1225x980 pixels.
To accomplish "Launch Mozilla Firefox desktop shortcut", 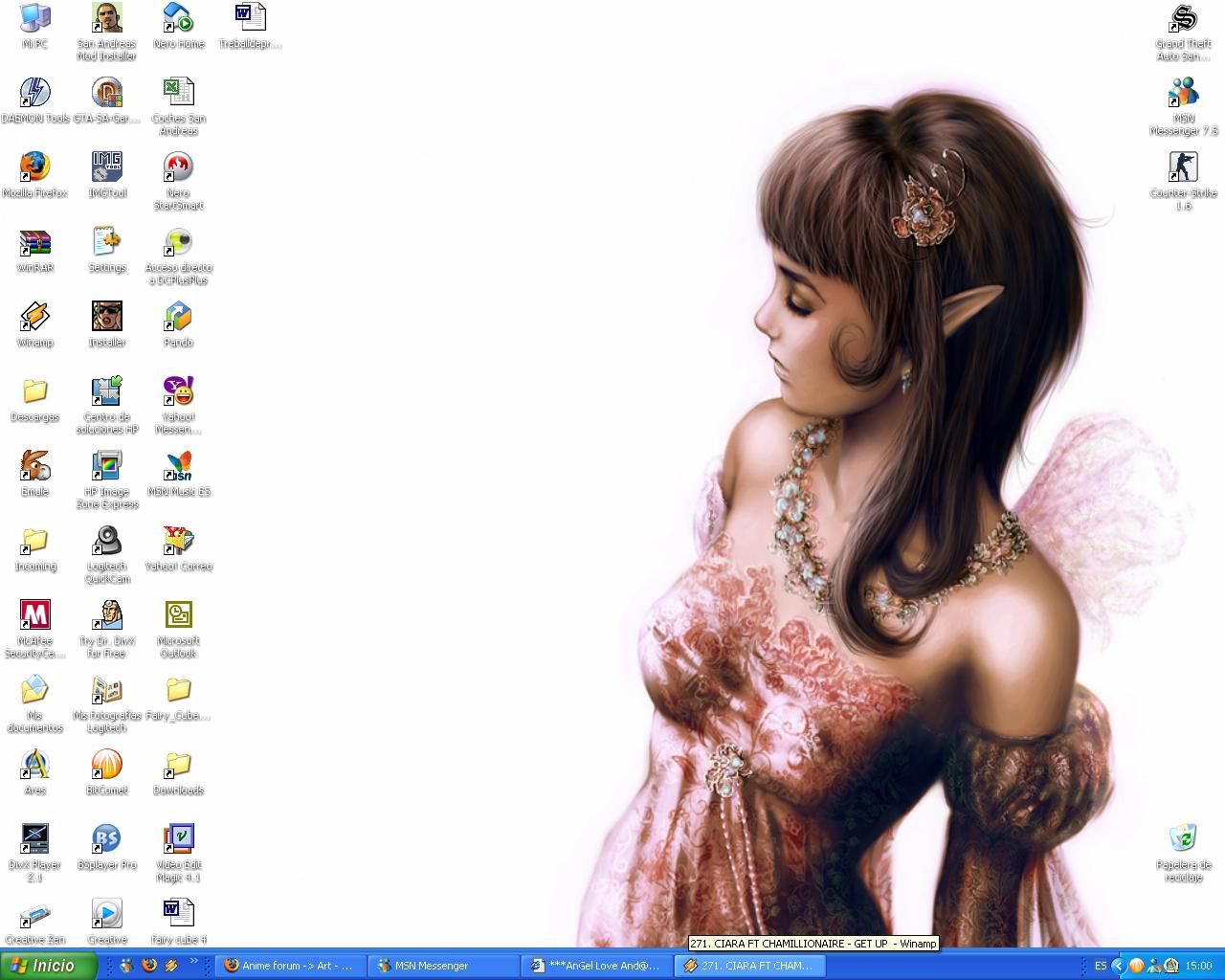I will (x=35, y=175).
